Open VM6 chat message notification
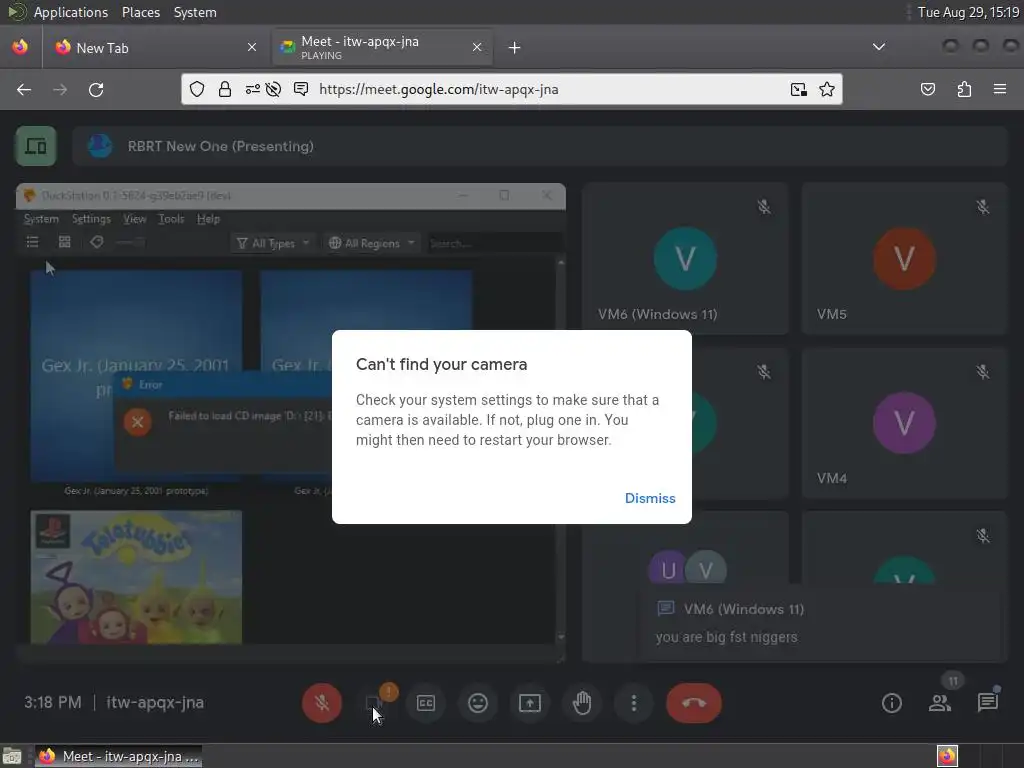Screen dimensions: 1024x768 818,623
